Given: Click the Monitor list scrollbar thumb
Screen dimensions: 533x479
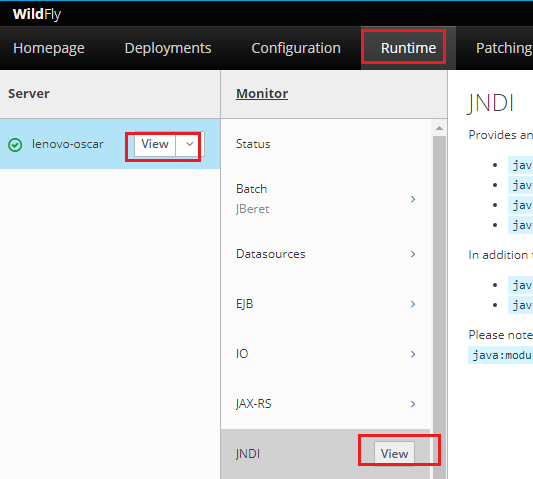Looking at the screenshot, I should coord(439,307).
